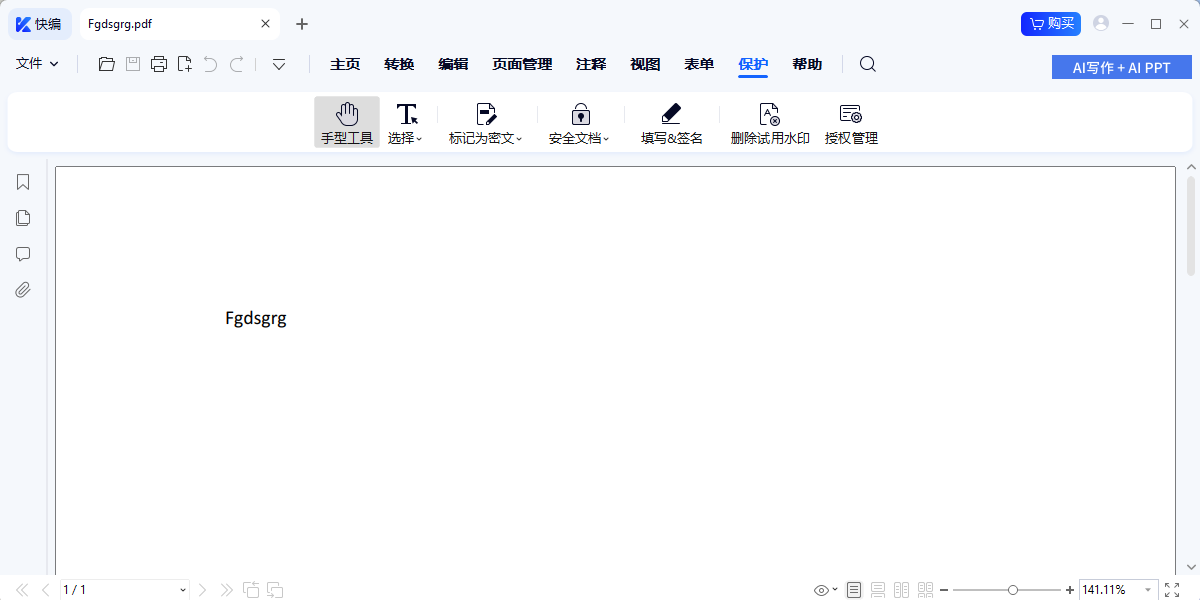Switch to the 注释 tab
The height and width of the screenshot is (600, 1200).
tap(591, 64)
